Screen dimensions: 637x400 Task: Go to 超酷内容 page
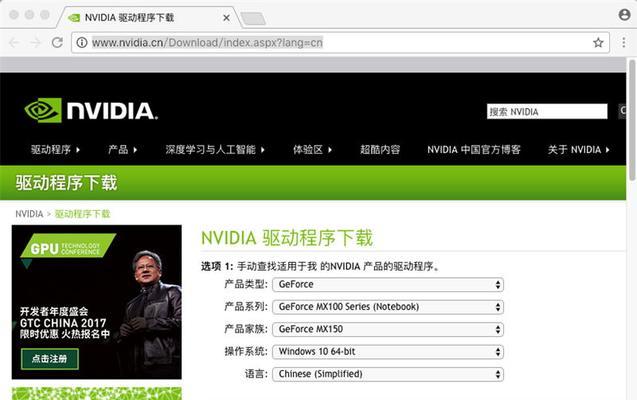tap(380, 149)
